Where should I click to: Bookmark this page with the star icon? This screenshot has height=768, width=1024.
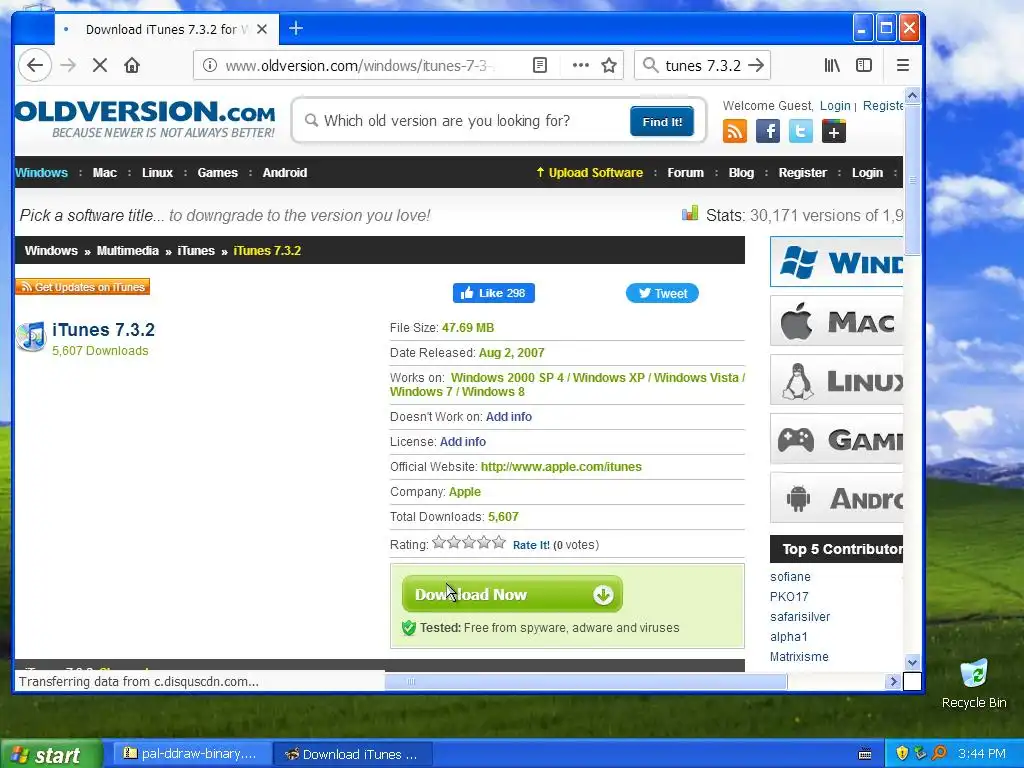pyautogui.click(x=609, y=65)
